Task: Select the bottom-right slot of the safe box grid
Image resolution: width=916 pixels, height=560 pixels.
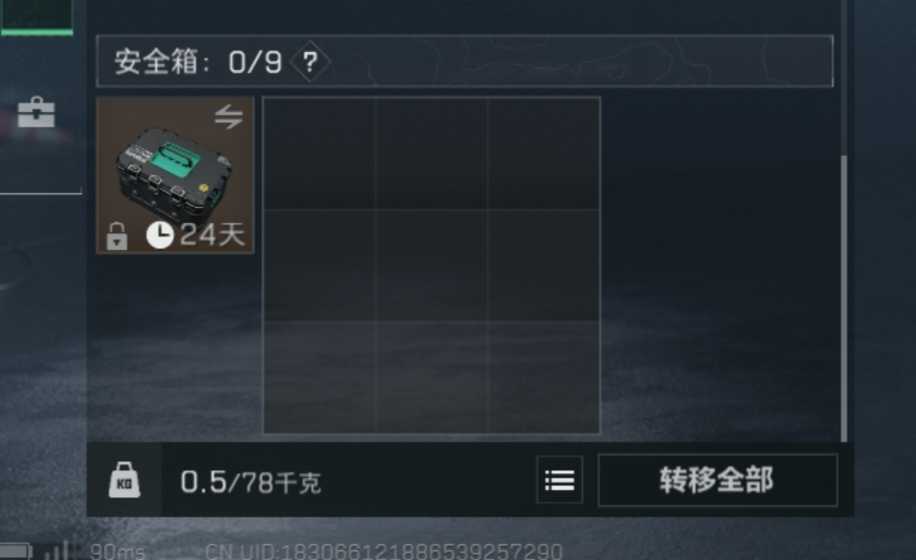Action: [543, 377]
